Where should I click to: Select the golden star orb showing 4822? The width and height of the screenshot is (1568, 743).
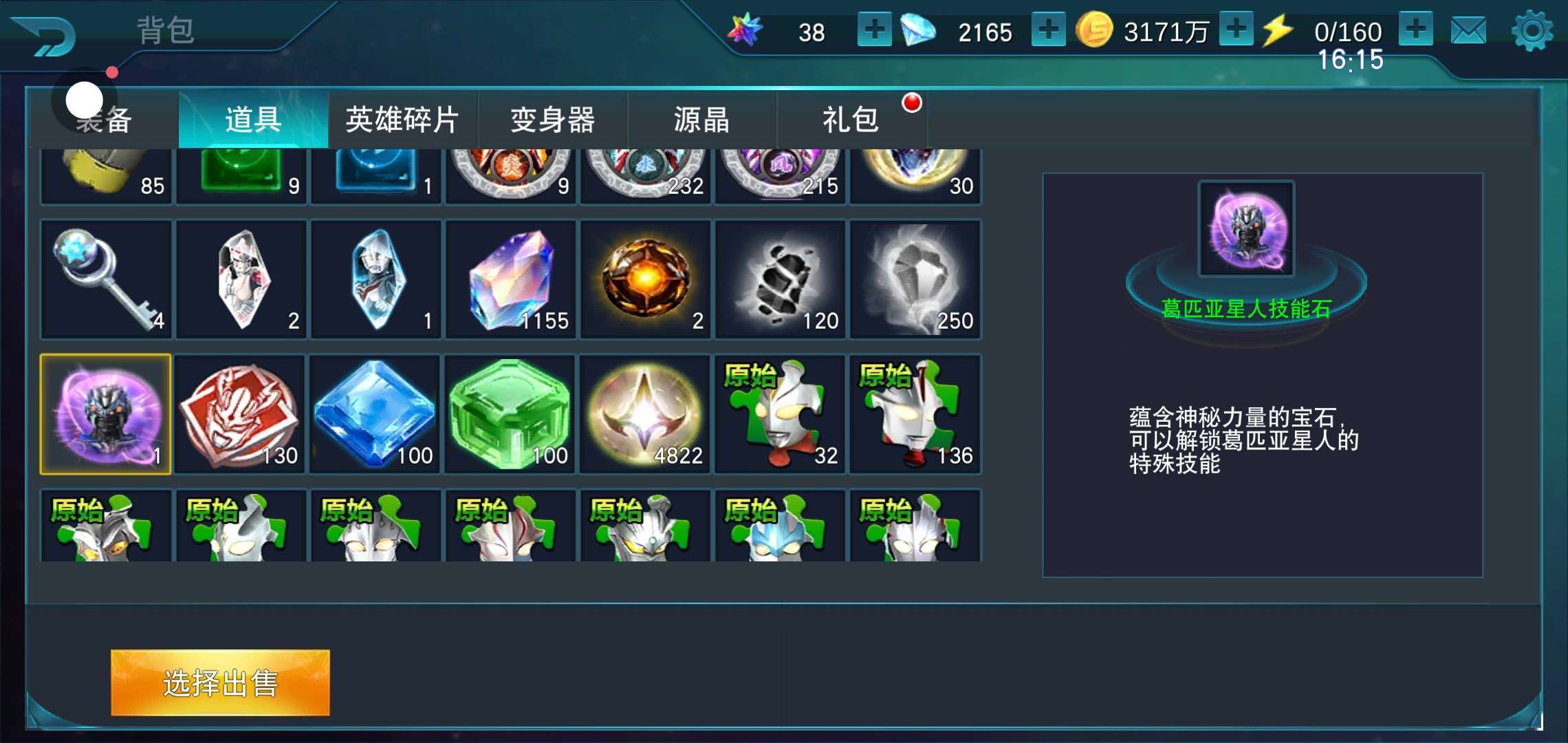coord(645,414)
